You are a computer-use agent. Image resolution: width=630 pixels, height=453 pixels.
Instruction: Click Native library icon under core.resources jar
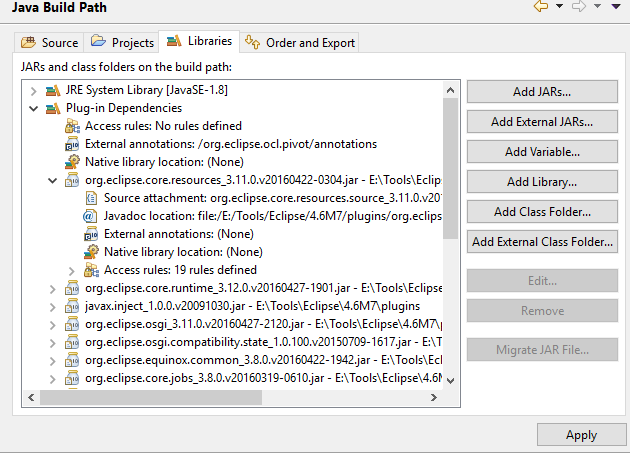[91, 252]
